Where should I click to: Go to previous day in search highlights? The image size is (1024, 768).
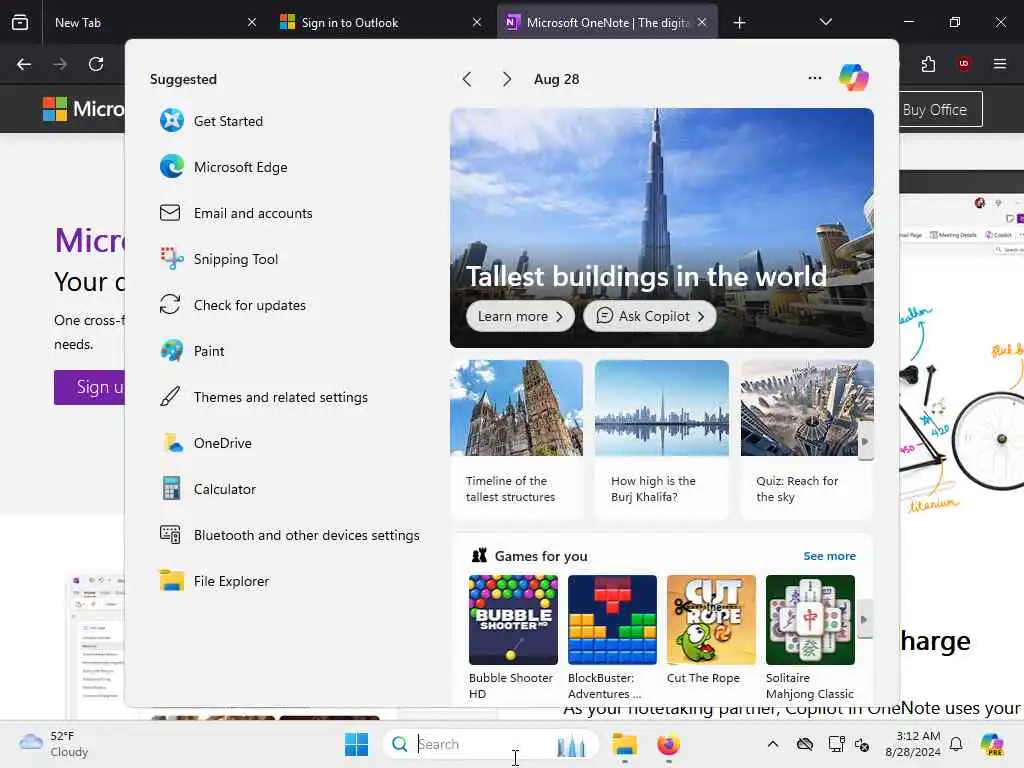[x=467, y=79]
